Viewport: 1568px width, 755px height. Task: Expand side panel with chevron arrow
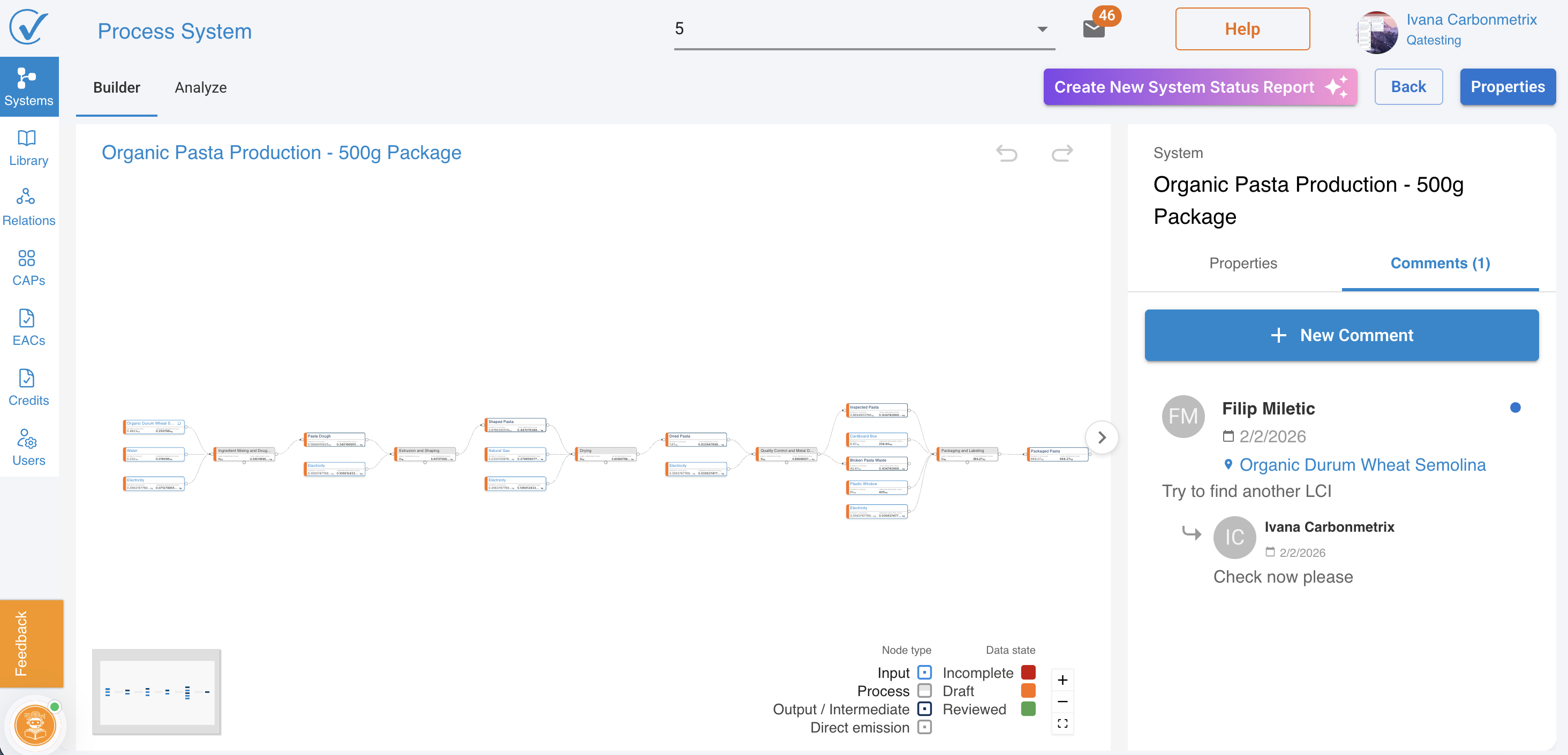tap(1101, 437)
